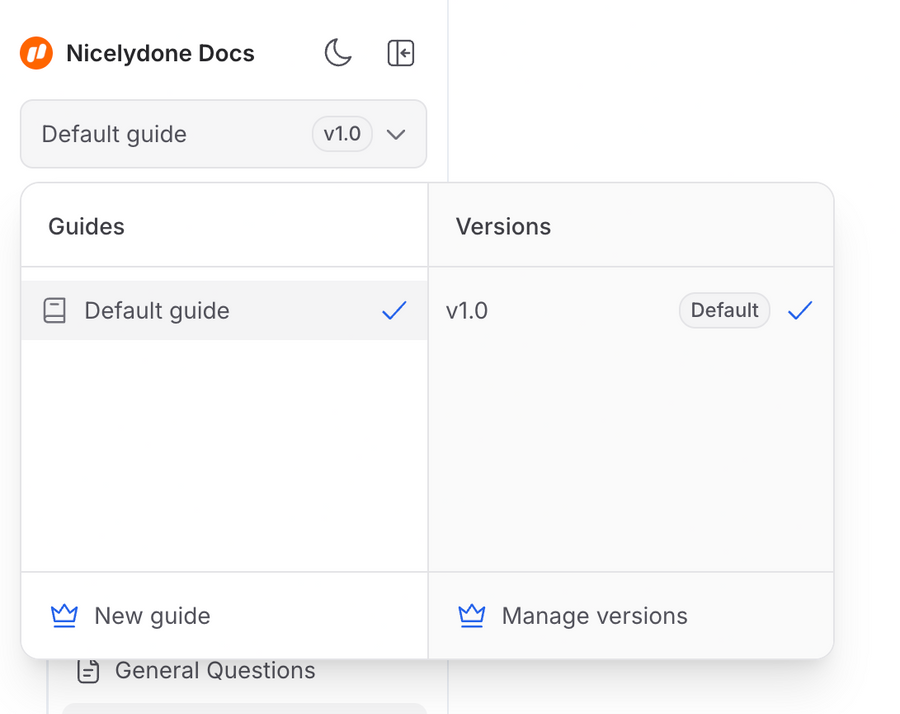
Task: Open the General Questions section
Action: 215,670
